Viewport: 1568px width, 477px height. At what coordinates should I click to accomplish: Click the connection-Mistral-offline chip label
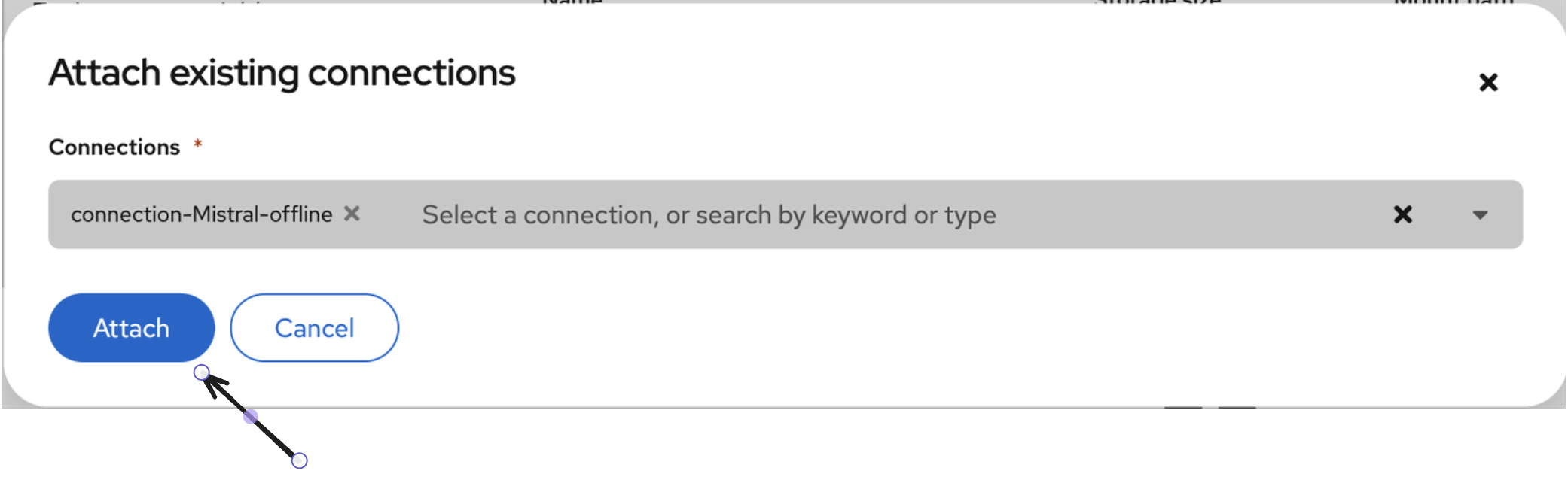point(202,214)
